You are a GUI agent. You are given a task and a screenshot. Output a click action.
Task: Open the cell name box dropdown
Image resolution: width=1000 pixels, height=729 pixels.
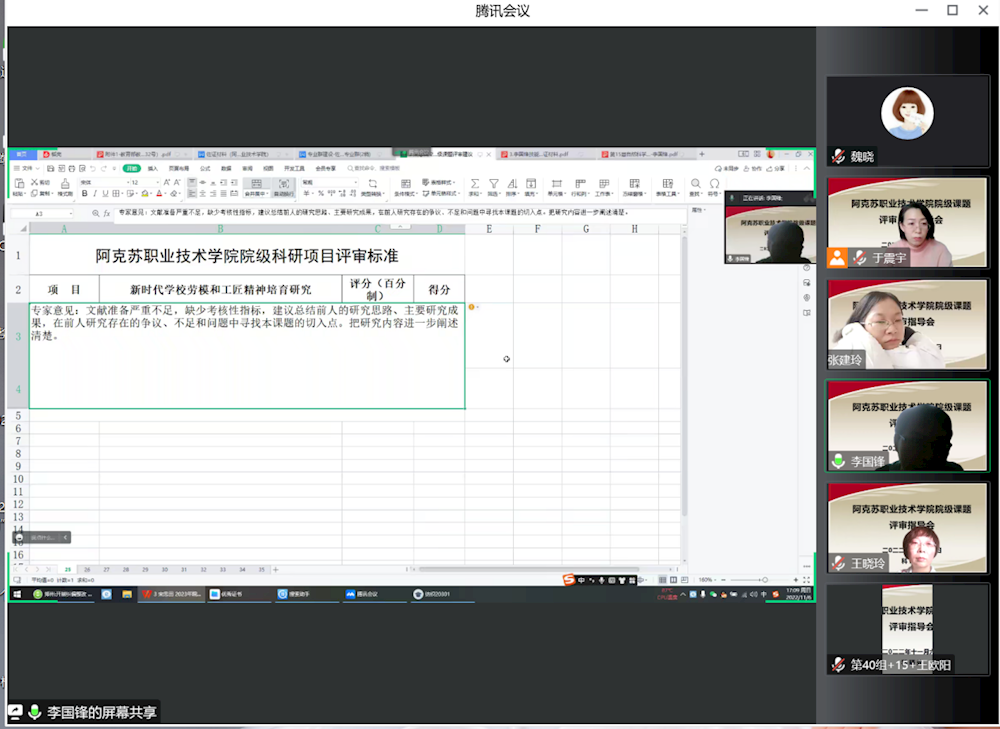(71, 214)
